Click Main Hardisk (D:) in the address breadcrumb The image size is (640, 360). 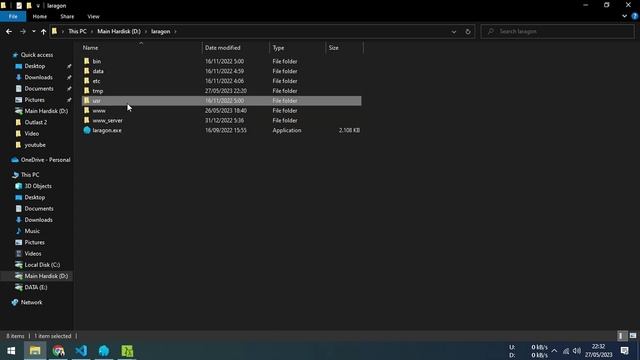point(119,31)
